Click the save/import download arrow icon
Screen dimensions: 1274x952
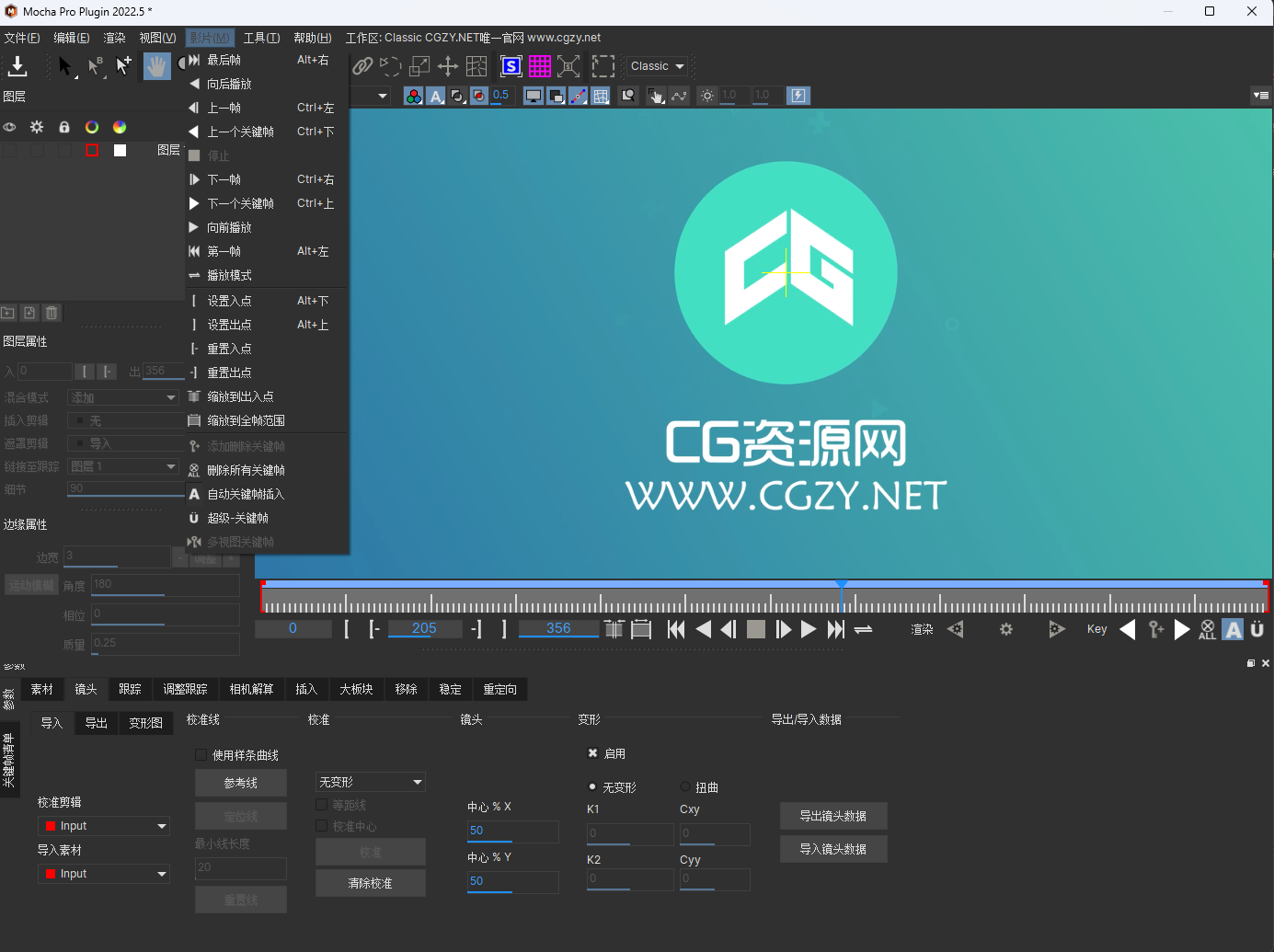point(17,66)
